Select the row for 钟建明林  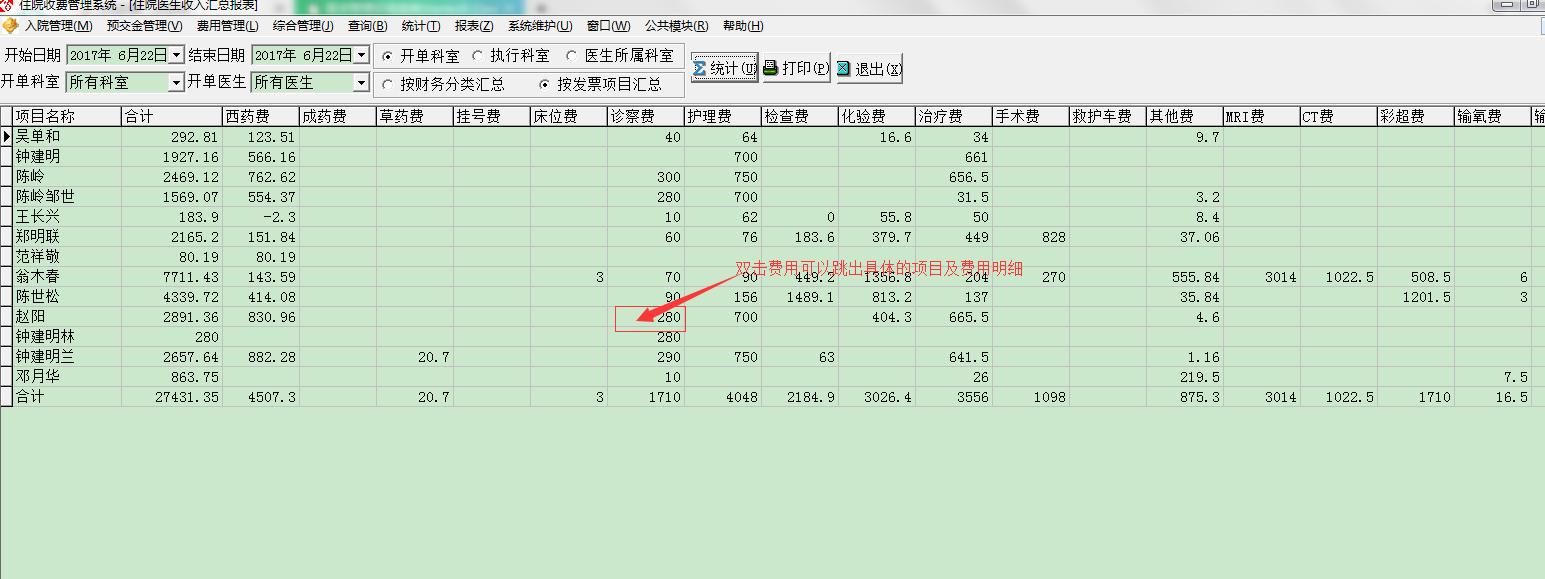point(772,337)
